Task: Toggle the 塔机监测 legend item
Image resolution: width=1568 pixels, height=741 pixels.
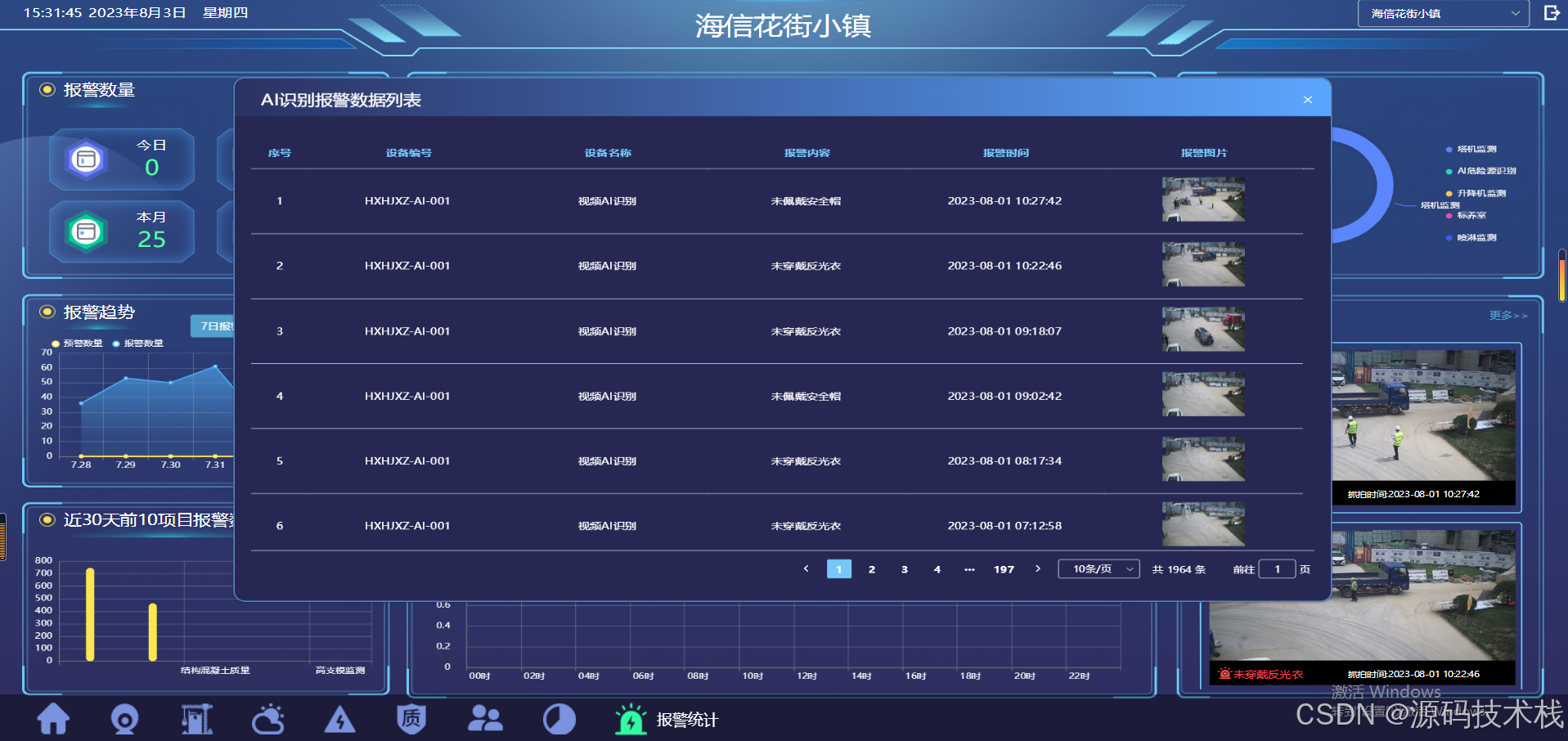Action: click(x=1471, y=149)
